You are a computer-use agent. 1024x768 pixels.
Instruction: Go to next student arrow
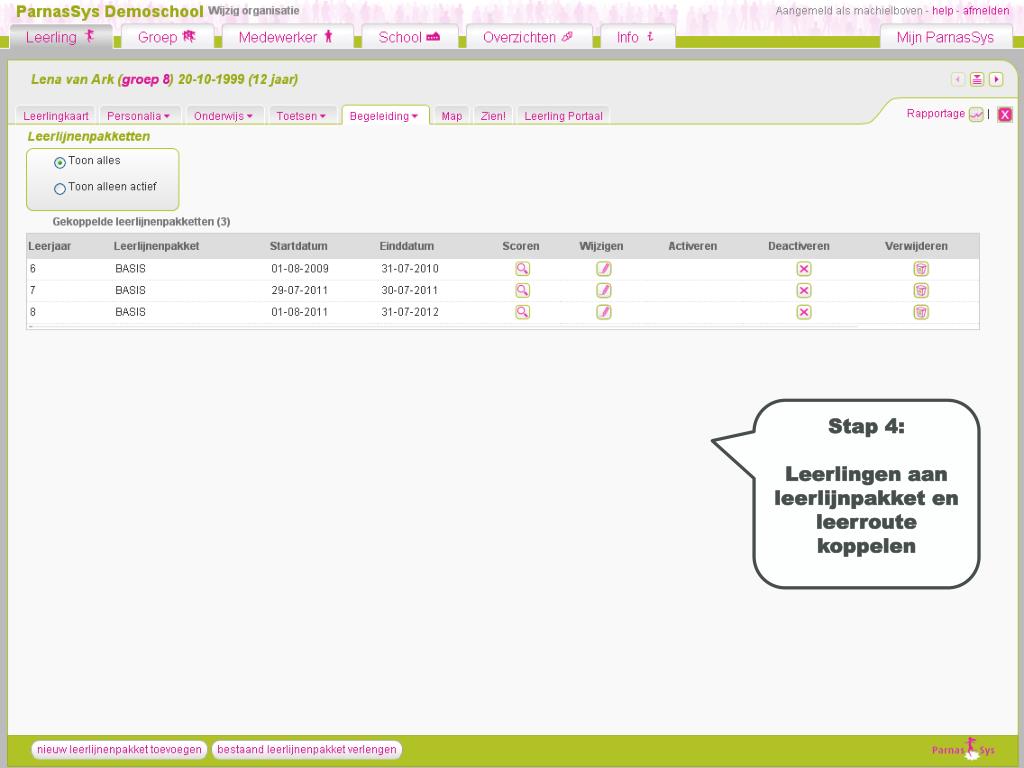pos(995,80)
